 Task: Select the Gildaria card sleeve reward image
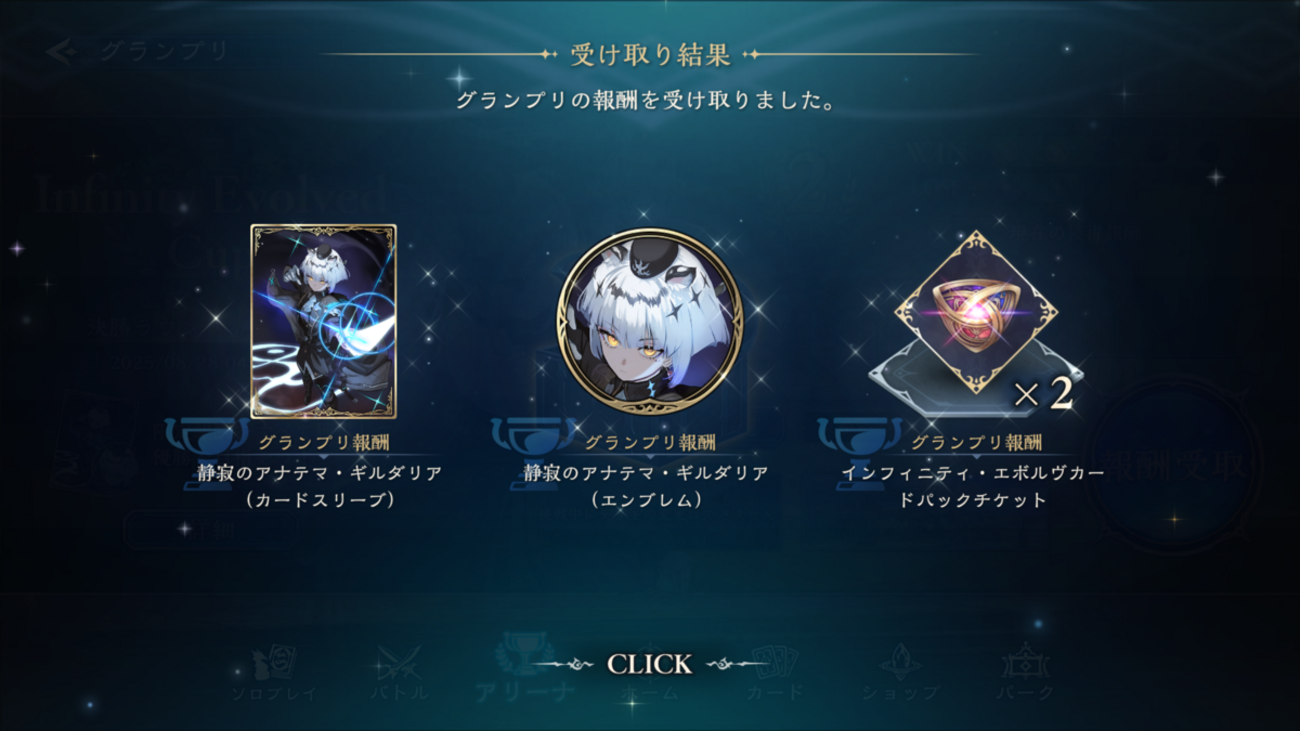[x=323, y=321]
